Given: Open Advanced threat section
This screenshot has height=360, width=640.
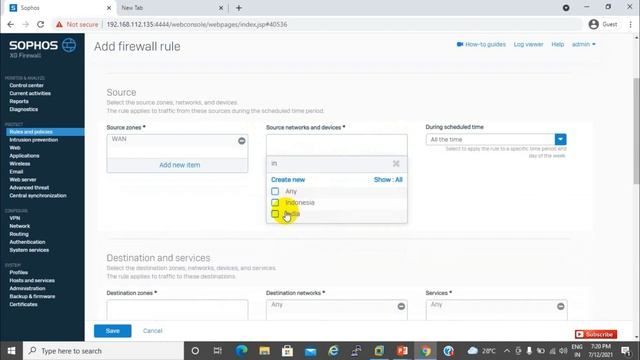Looking at the screenshot, I should tap(29, 187).
